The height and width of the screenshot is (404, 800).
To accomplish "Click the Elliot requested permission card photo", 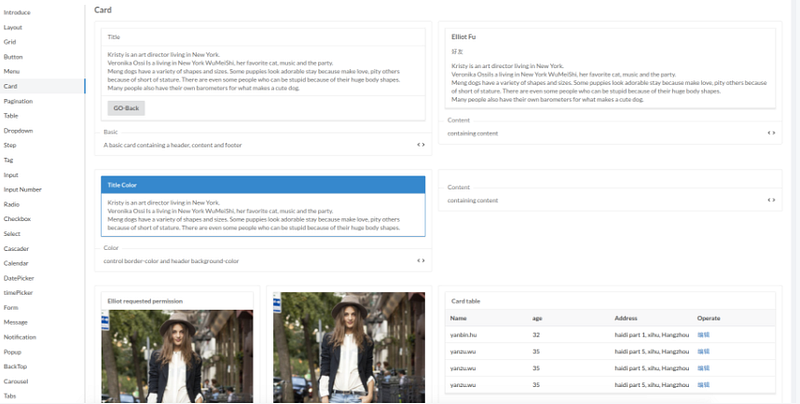I will click(177, 356).
